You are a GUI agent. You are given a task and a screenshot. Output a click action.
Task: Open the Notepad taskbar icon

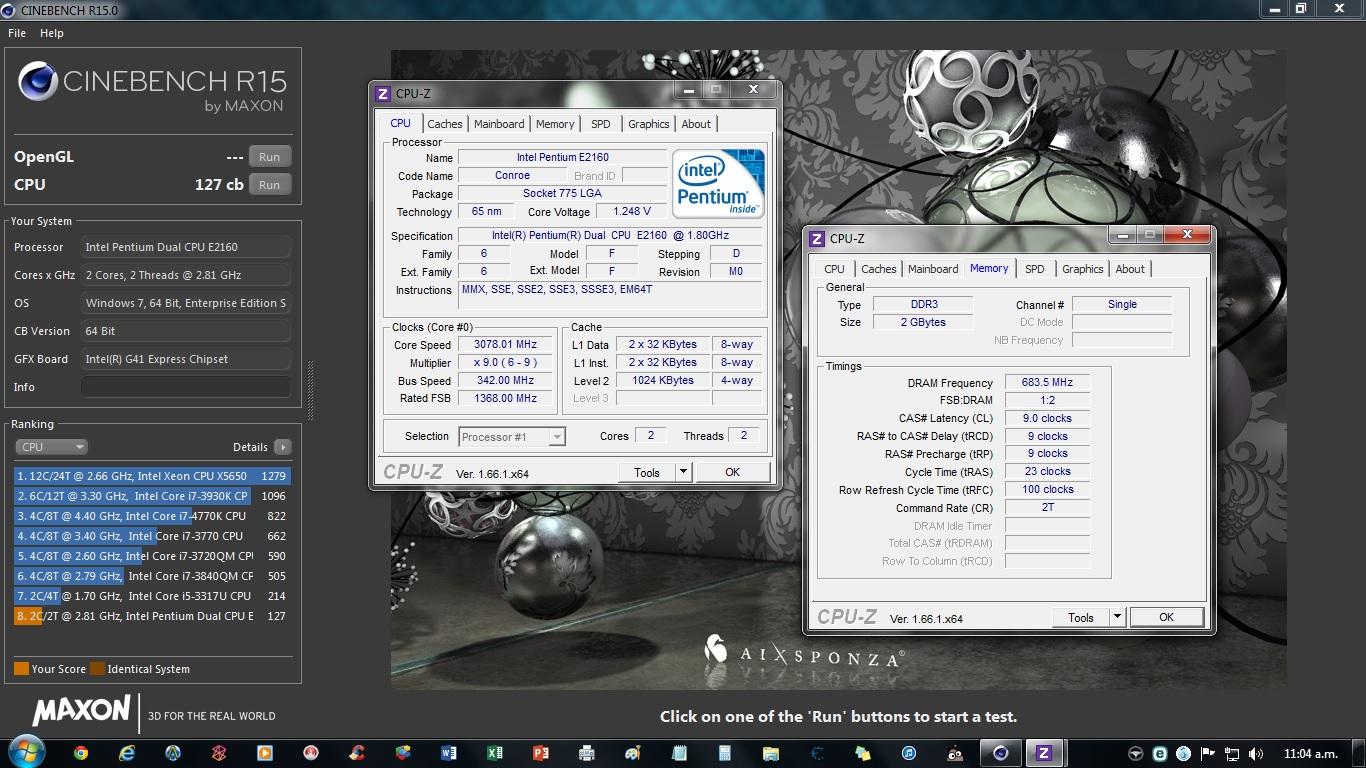[x=679, y=753]
